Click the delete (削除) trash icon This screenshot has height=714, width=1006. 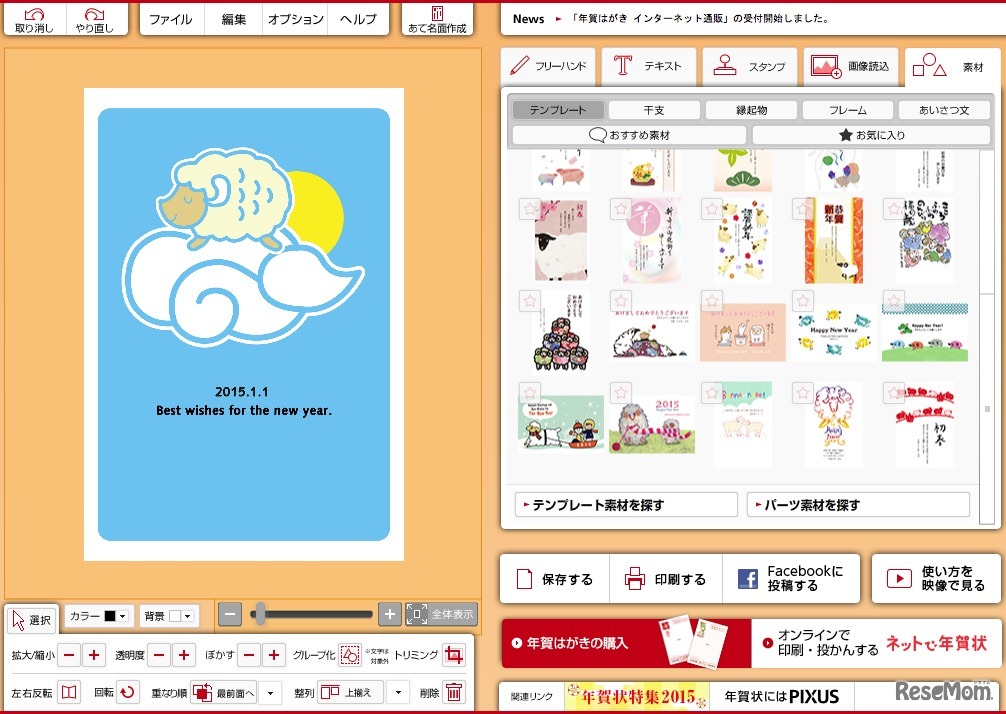[x=454, y=692]
